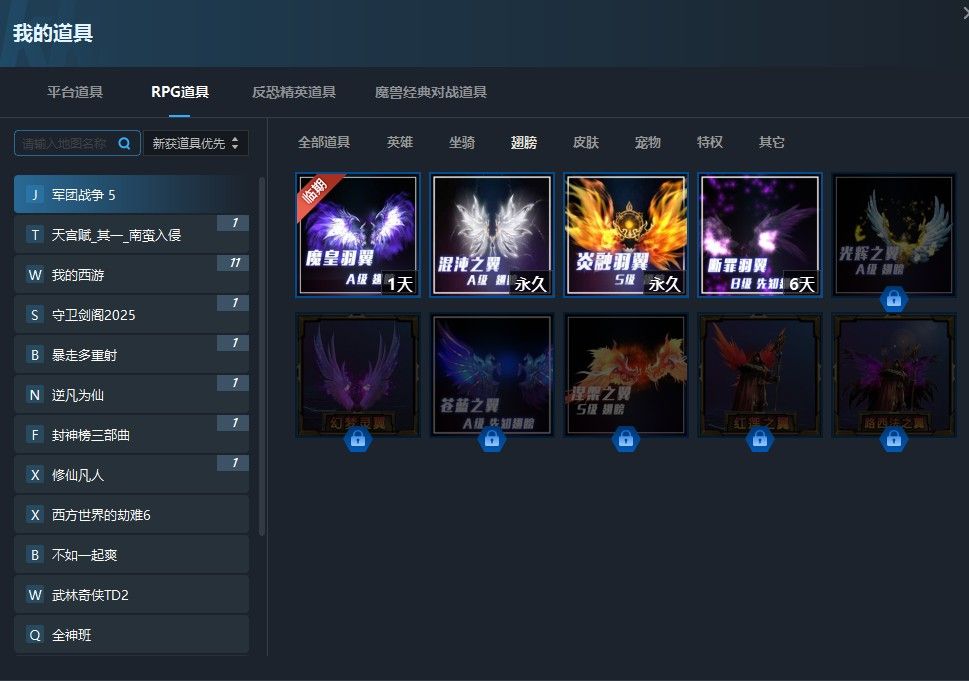Select the 混沌之翼 permanent wings item
The height and width of the screenshot is (681, 969).
[x=491, y=235]
